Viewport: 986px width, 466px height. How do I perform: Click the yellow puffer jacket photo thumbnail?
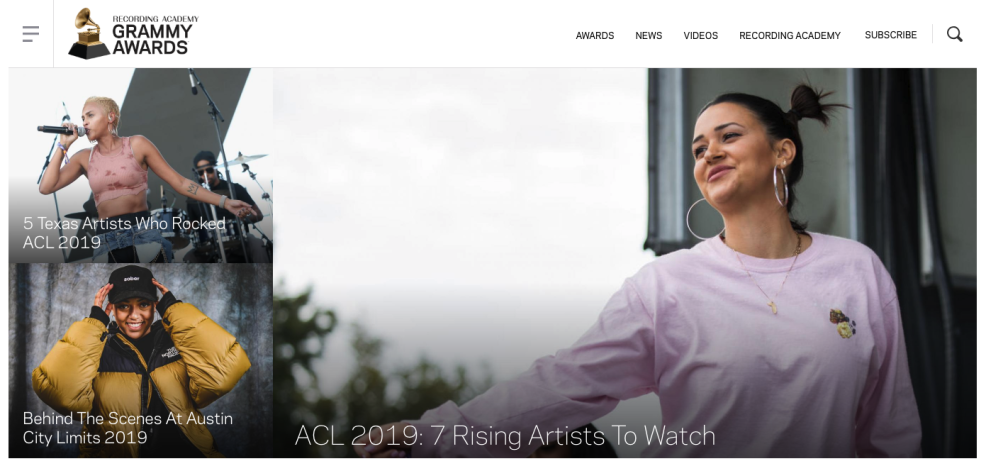[141, 360]
